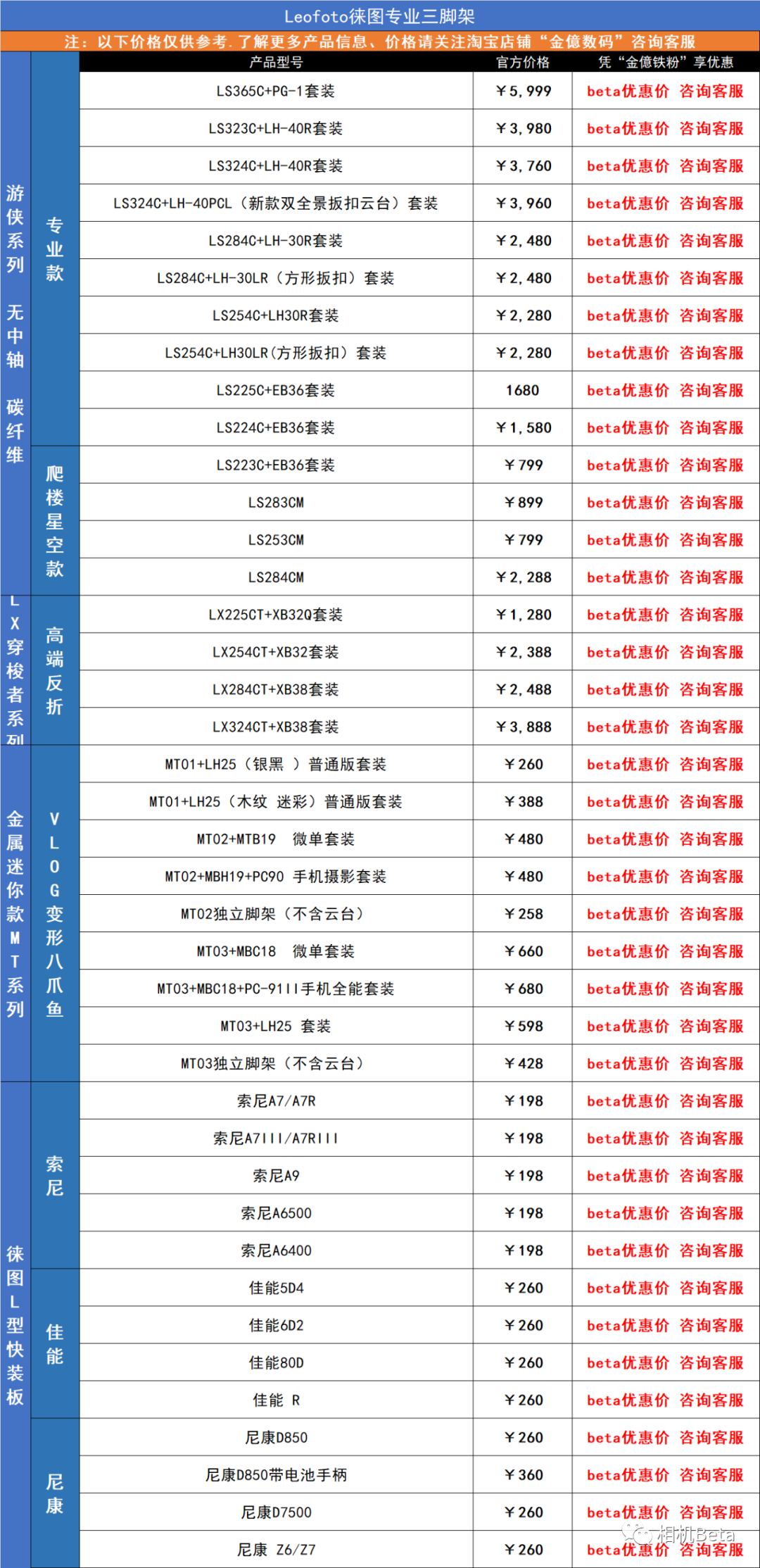This screenshot has height=1568, width=760.
Task: Select the 佳能80D cell
Action: point(276,1361)
